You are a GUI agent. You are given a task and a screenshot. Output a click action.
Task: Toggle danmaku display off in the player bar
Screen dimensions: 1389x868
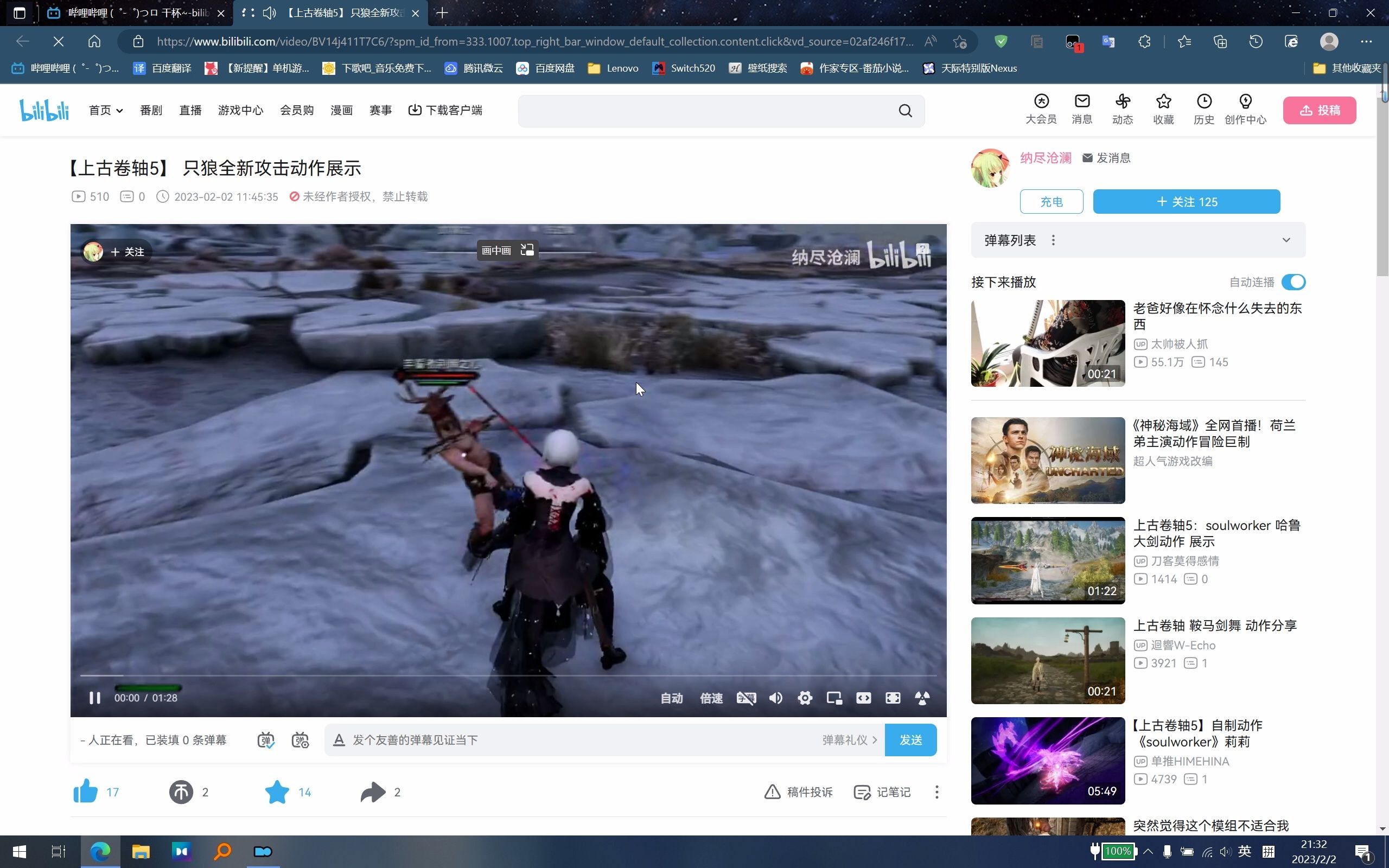(746, 698)
